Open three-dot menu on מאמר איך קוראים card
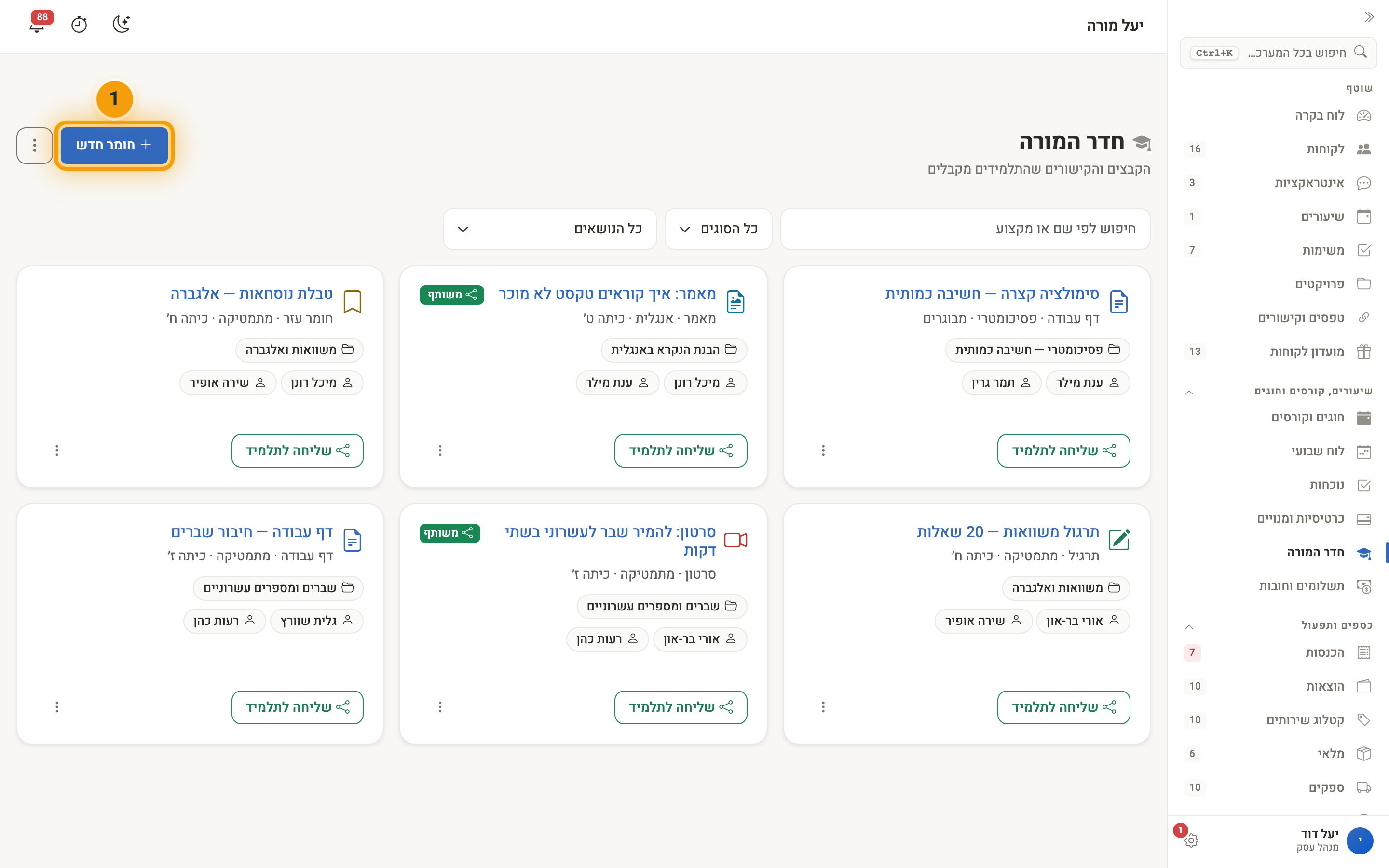The width and height of the screenshot is (1389, 868). 440,451
